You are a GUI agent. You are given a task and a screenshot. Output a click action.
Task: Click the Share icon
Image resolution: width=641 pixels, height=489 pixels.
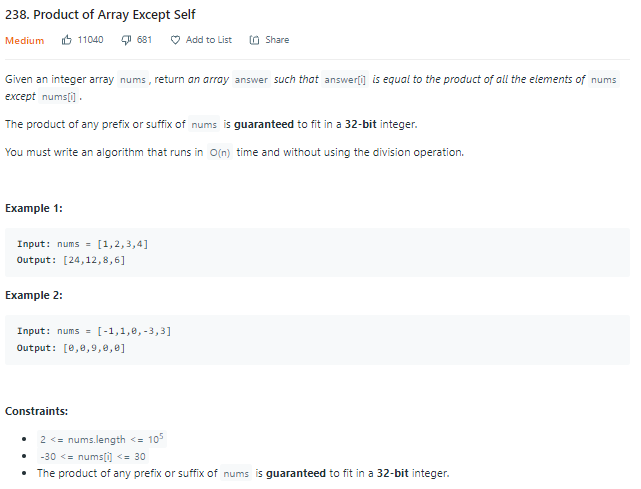(254, 40)
